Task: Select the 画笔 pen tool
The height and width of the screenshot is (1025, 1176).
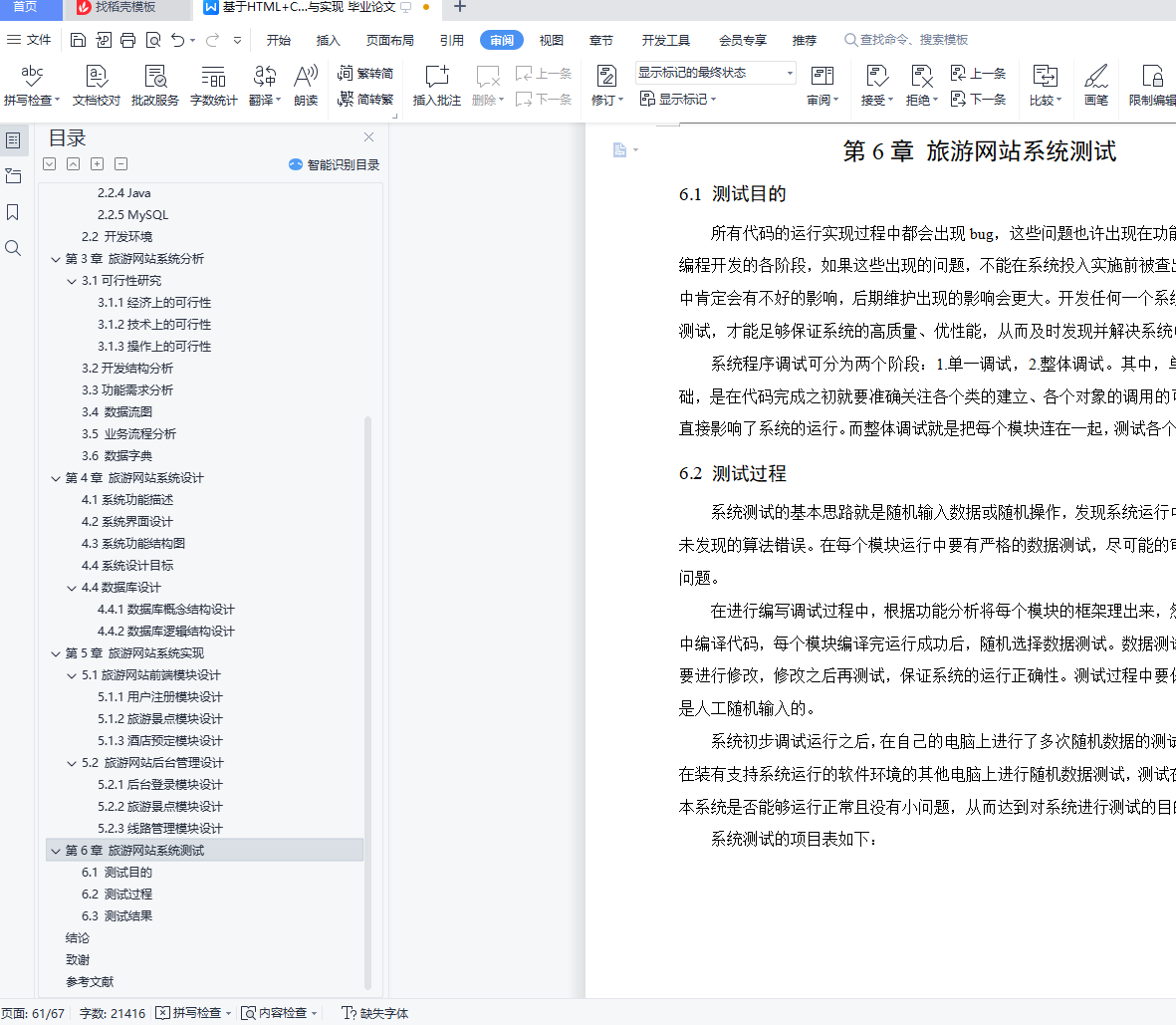Action: tap(1095, 86)
